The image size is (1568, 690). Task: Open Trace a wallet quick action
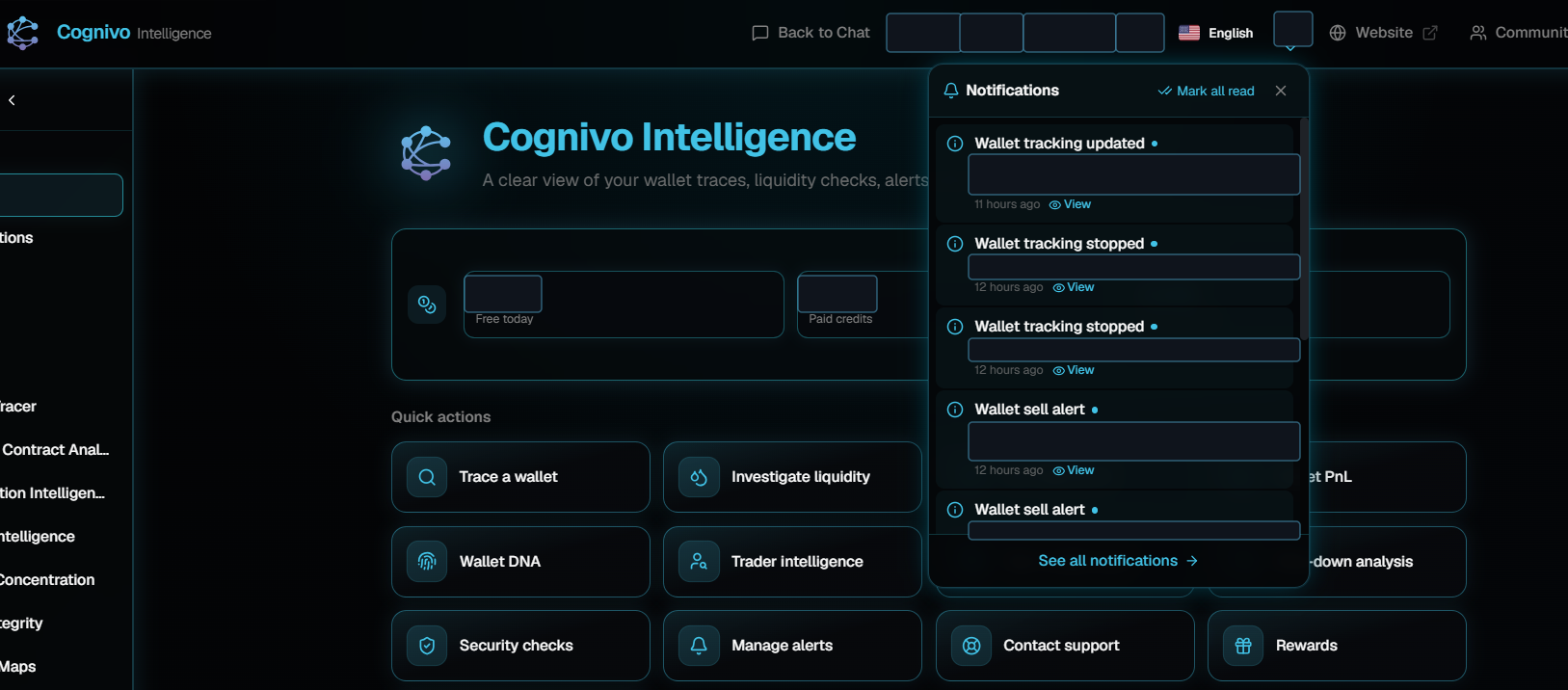pos(520,477)
